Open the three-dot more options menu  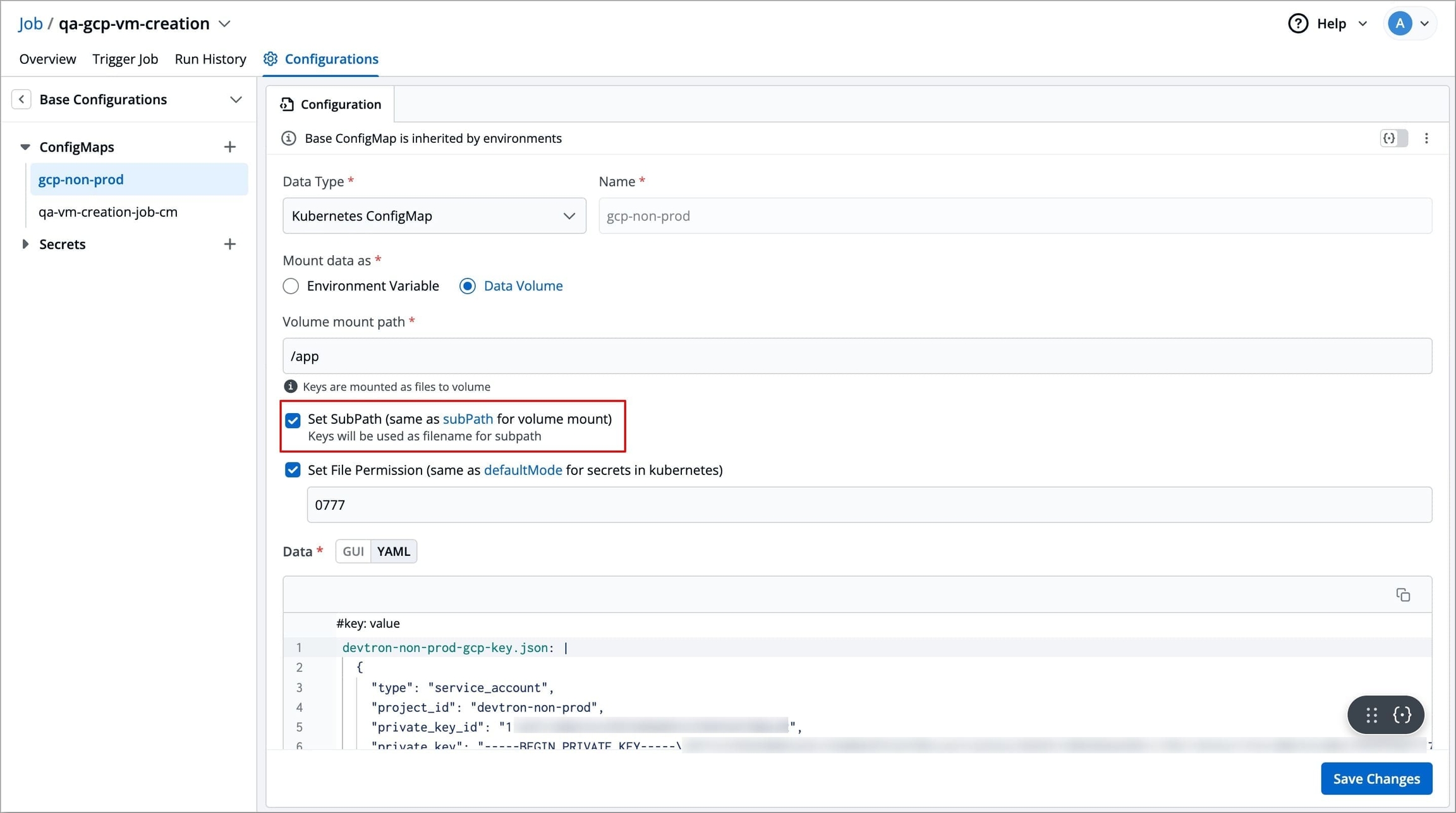point(1426,138)
